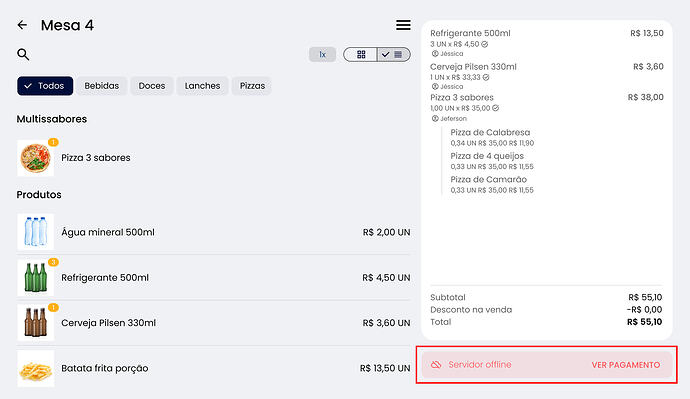Click the Pizza 3 sabores thumbnail
This screenshot has width=690, height=399.
coord(36,158)
